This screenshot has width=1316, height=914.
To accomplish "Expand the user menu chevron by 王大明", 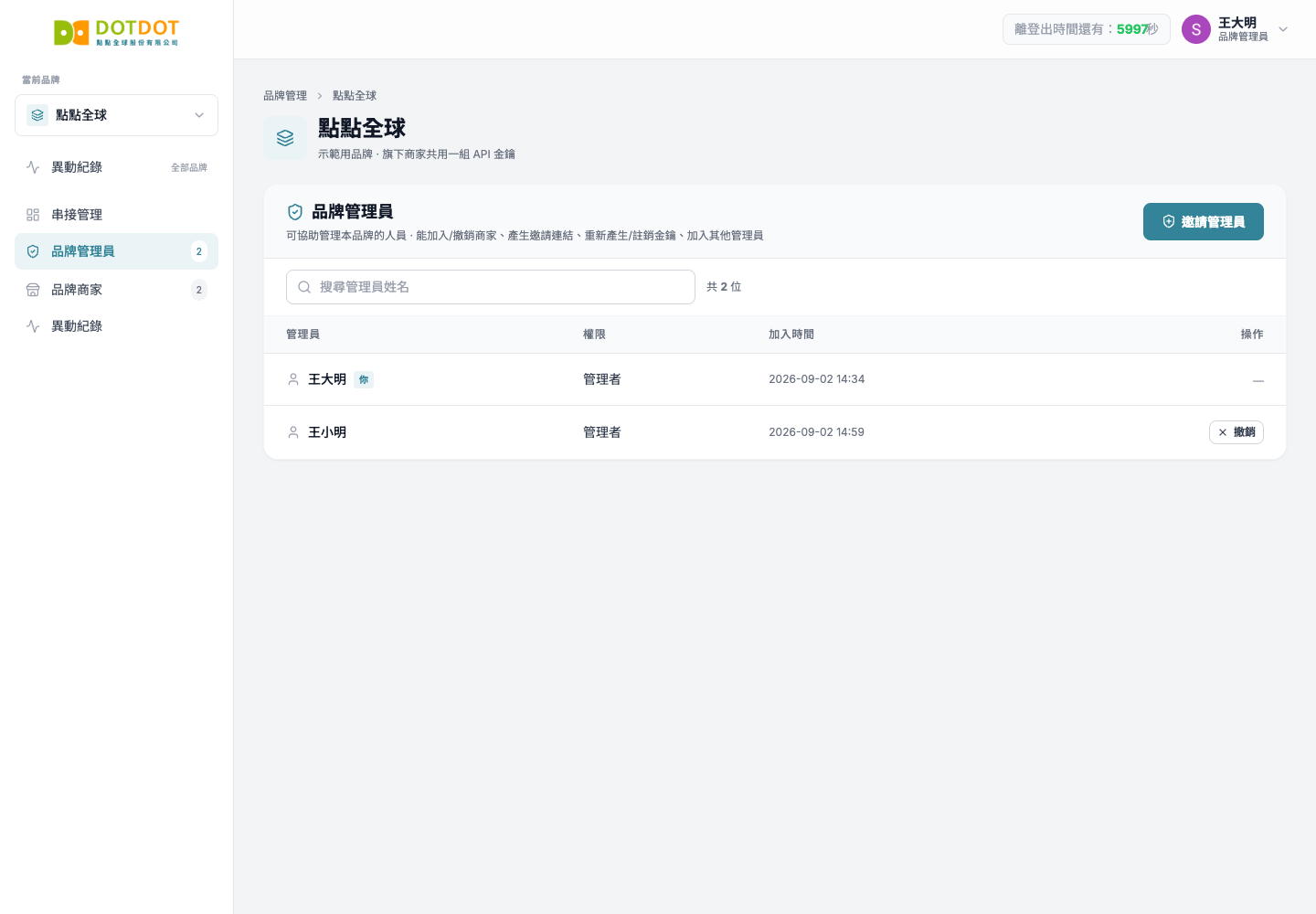I will coord(1283,29).
